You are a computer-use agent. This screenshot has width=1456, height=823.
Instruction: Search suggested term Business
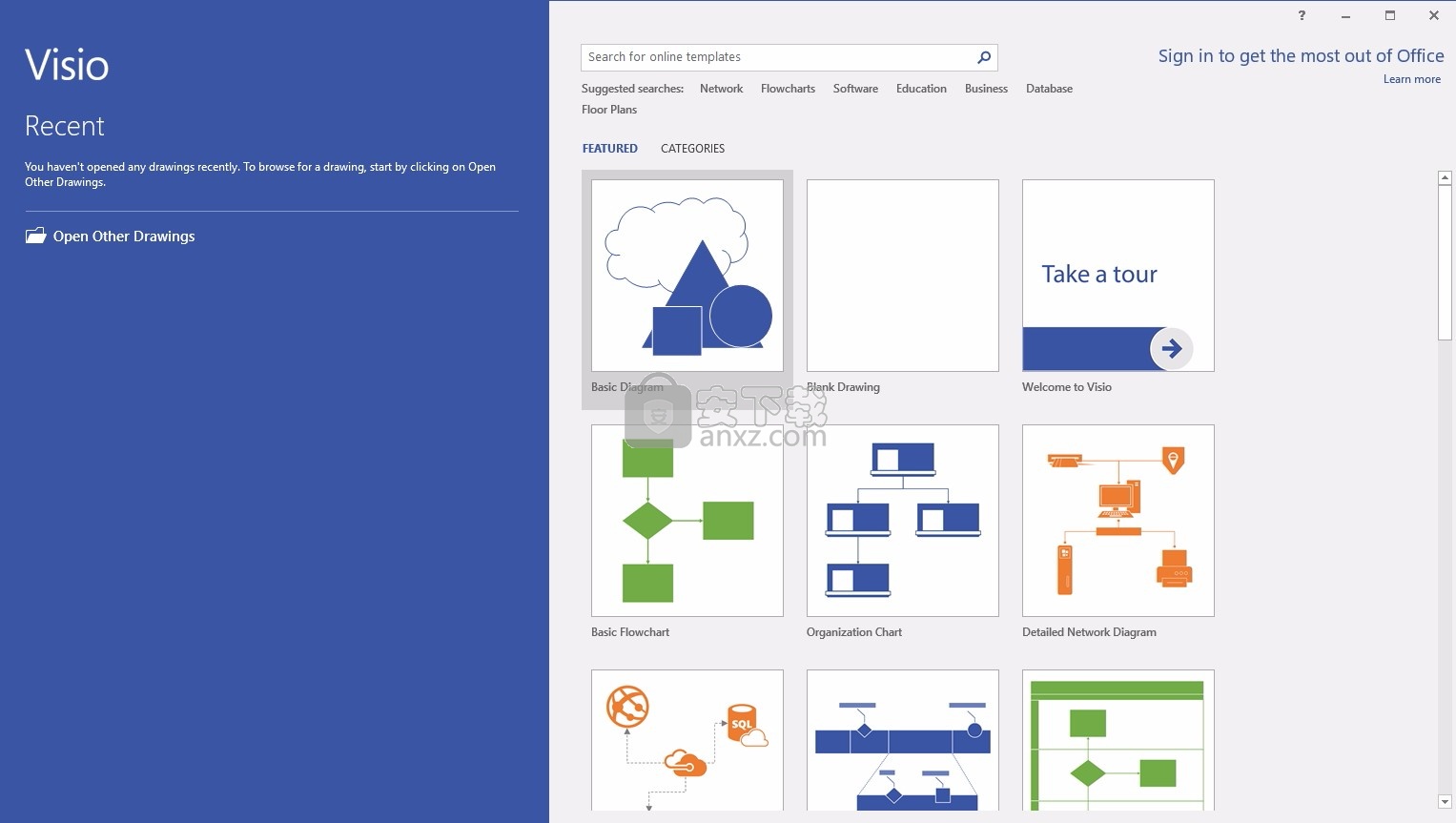(x=986, y=89)
